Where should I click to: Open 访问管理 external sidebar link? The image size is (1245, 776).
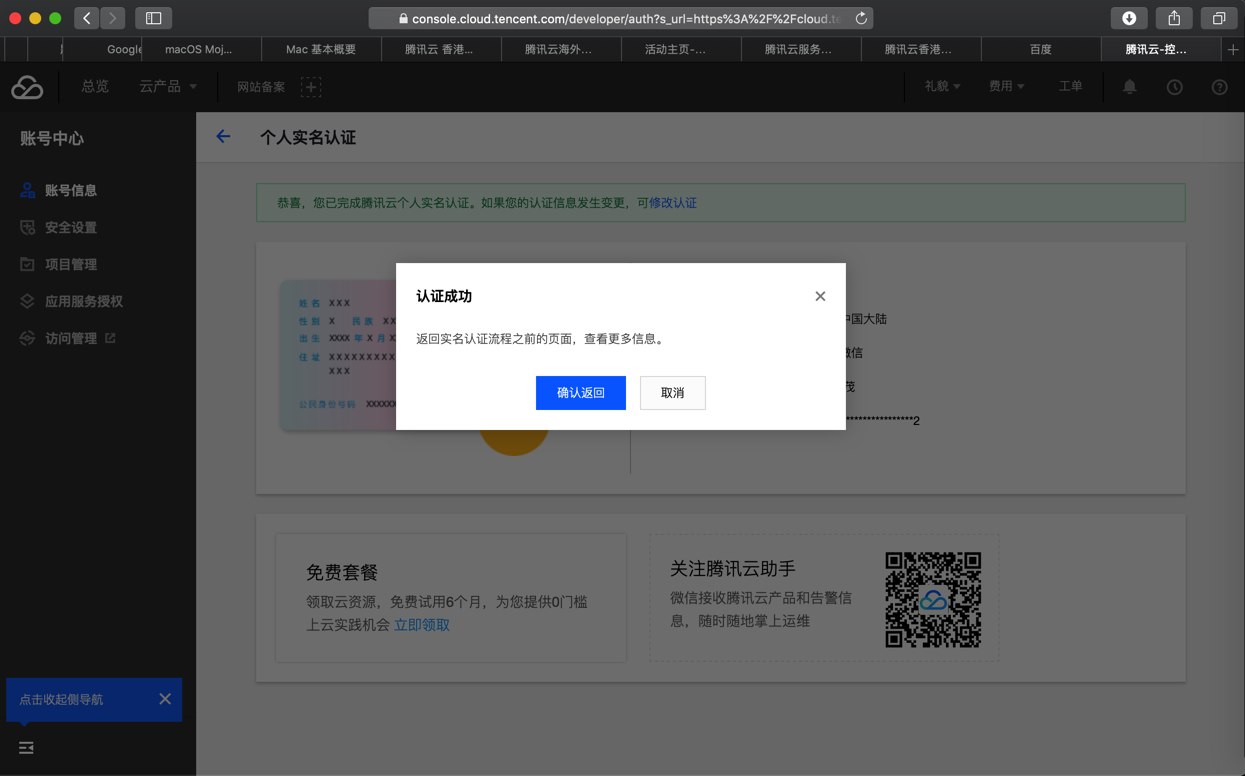68,338
